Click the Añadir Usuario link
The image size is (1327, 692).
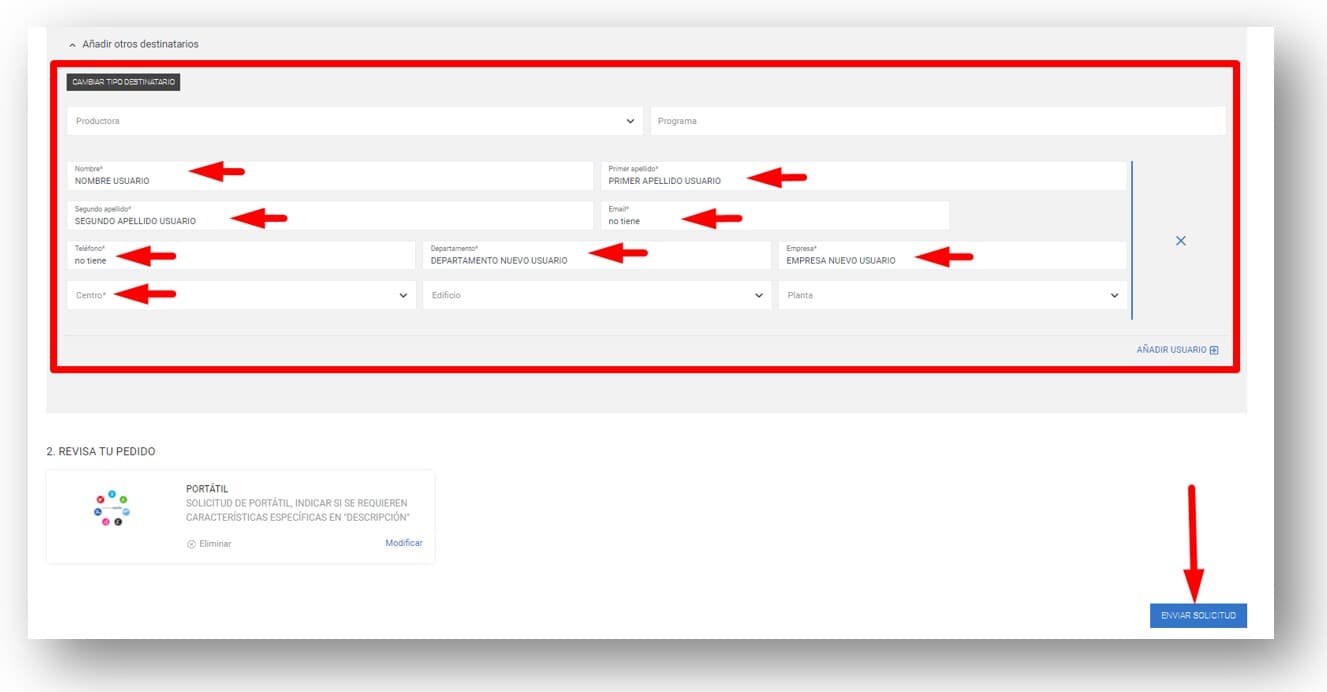point(1171,351)
